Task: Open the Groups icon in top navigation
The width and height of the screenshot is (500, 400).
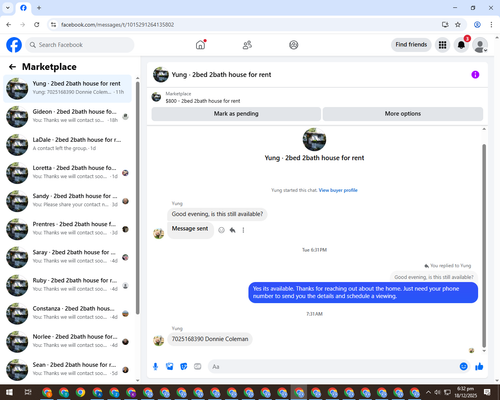Action: pos(294,45)
